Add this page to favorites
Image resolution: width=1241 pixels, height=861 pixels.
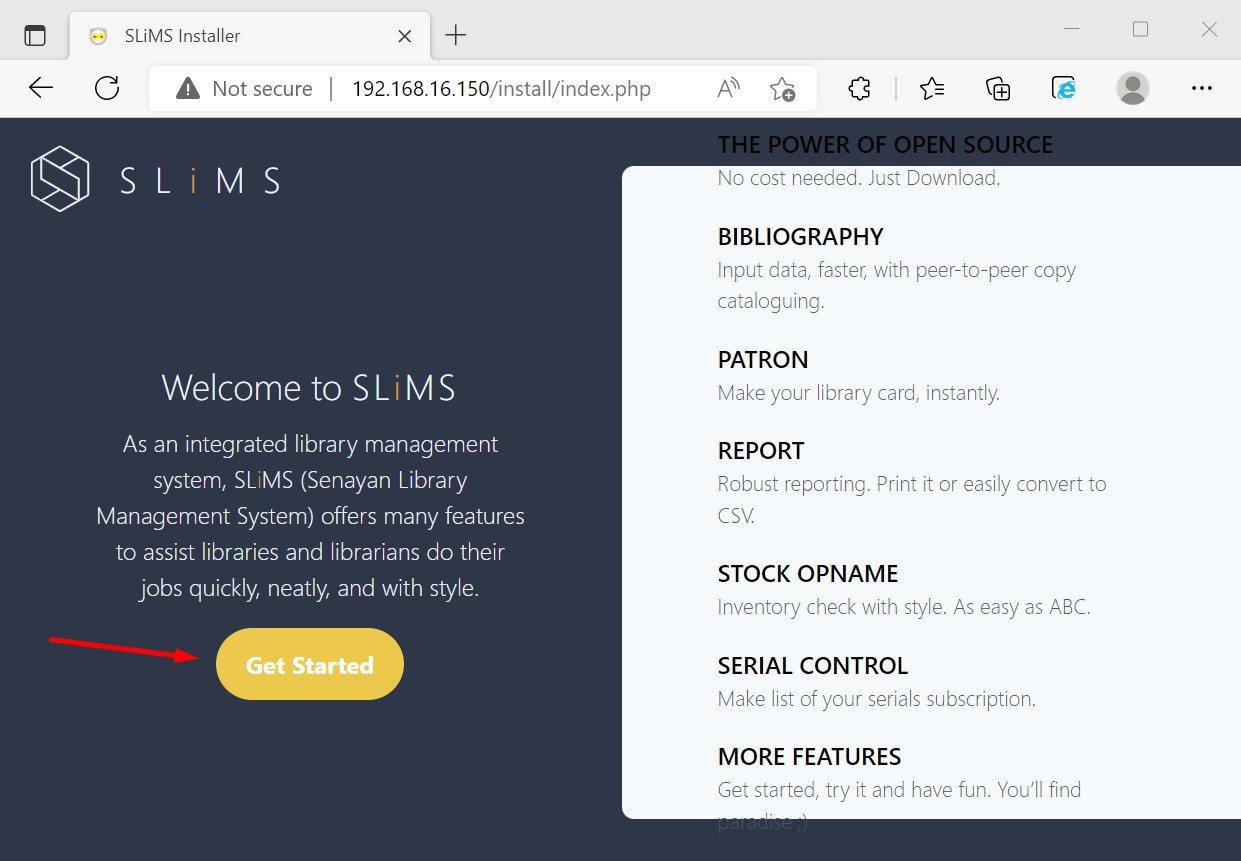[782, 89]
